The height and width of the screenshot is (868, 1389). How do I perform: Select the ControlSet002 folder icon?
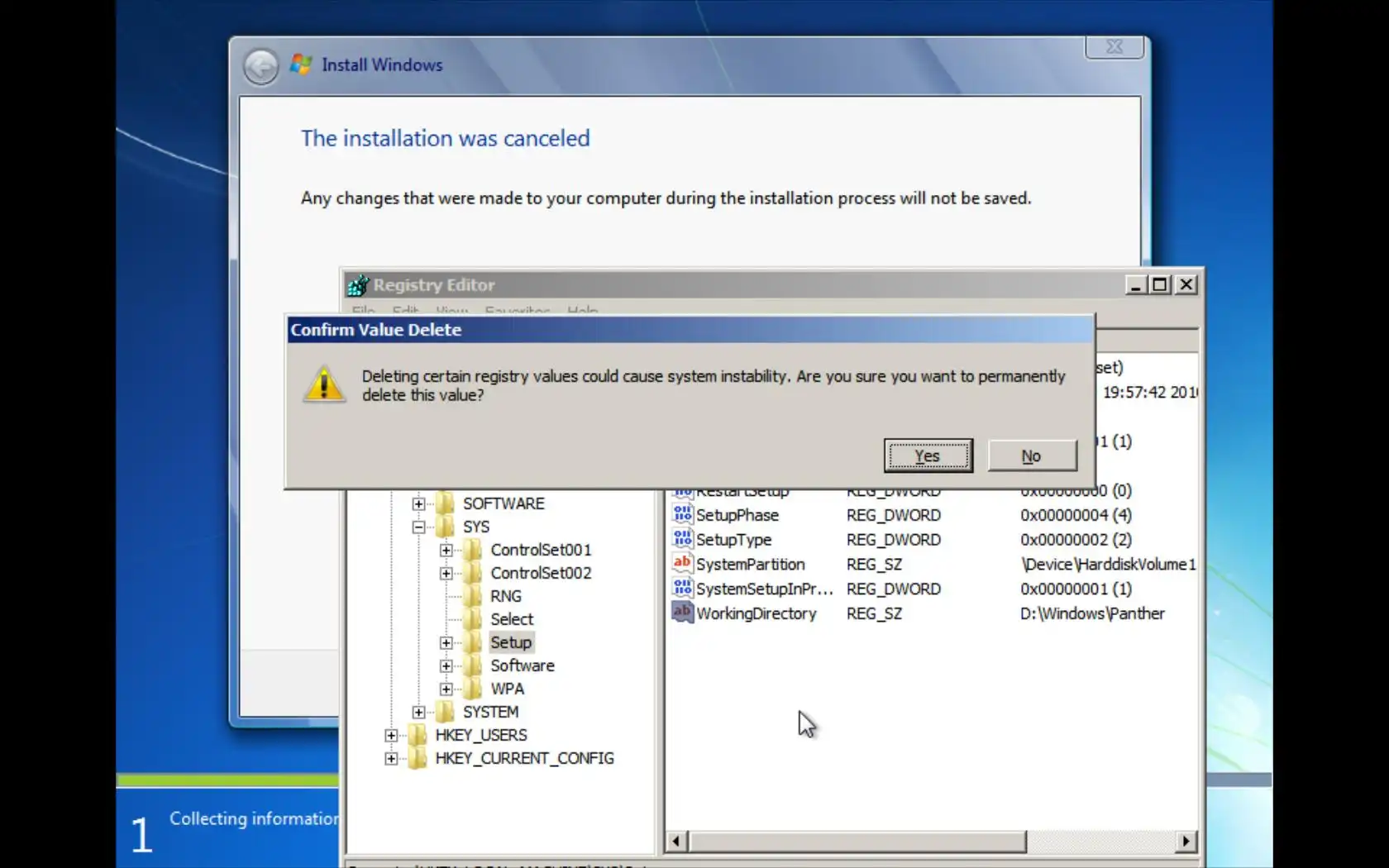point(472,572)
